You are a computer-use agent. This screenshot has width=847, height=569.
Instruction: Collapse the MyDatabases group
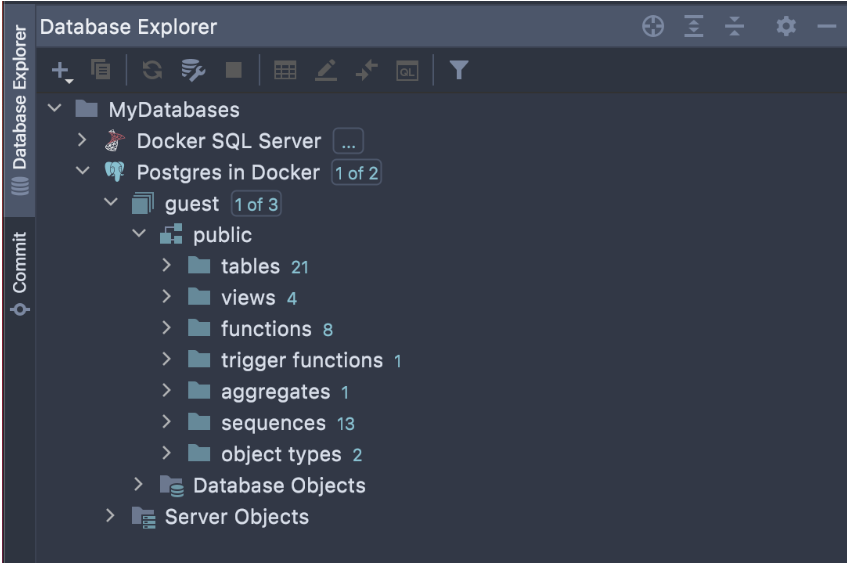[x=55, y=108]
